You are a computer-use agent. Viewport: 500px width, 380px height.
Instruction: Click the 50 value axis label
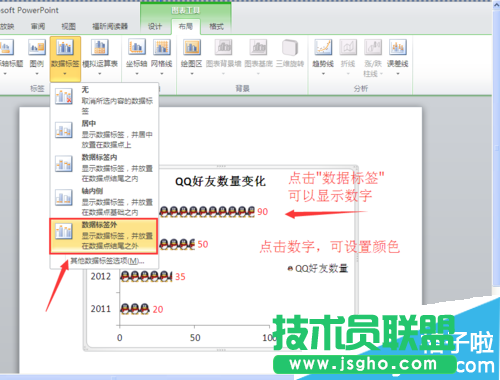tap(195, 338)
